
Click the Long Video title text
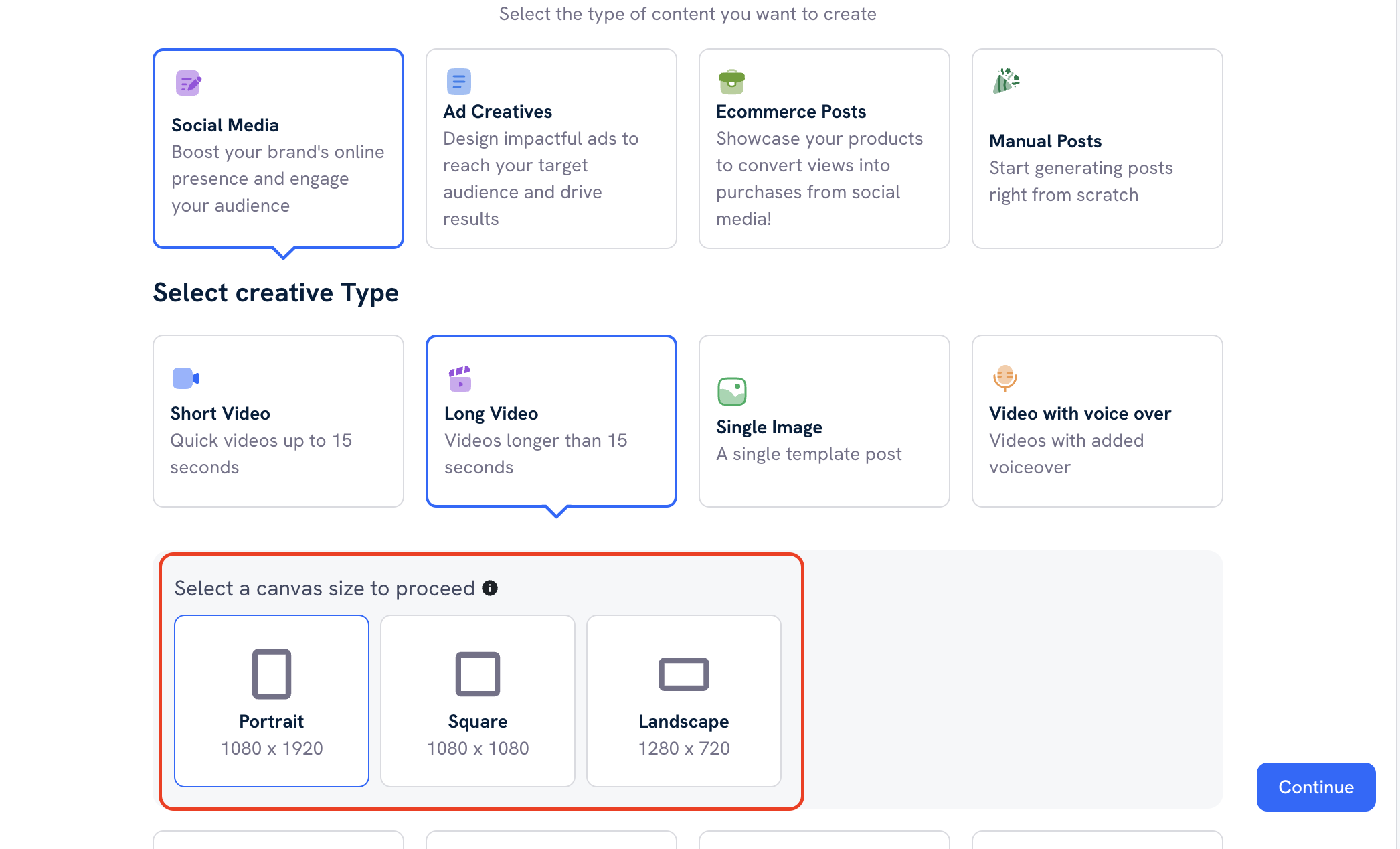pyautogui.click(x=491, y=414)
